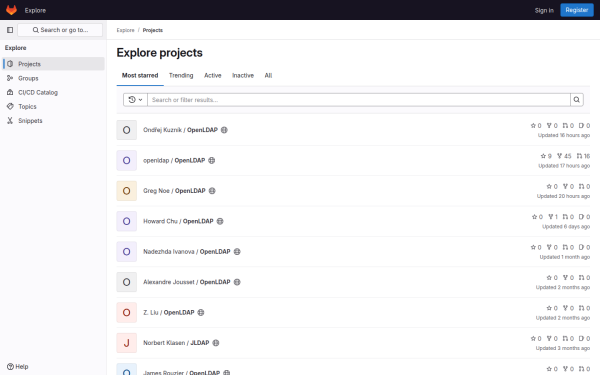Click issues count on Ondřej Kuzník's project
Screen dimensions: 600x375
pyautogui.click(x=584, y=126)
